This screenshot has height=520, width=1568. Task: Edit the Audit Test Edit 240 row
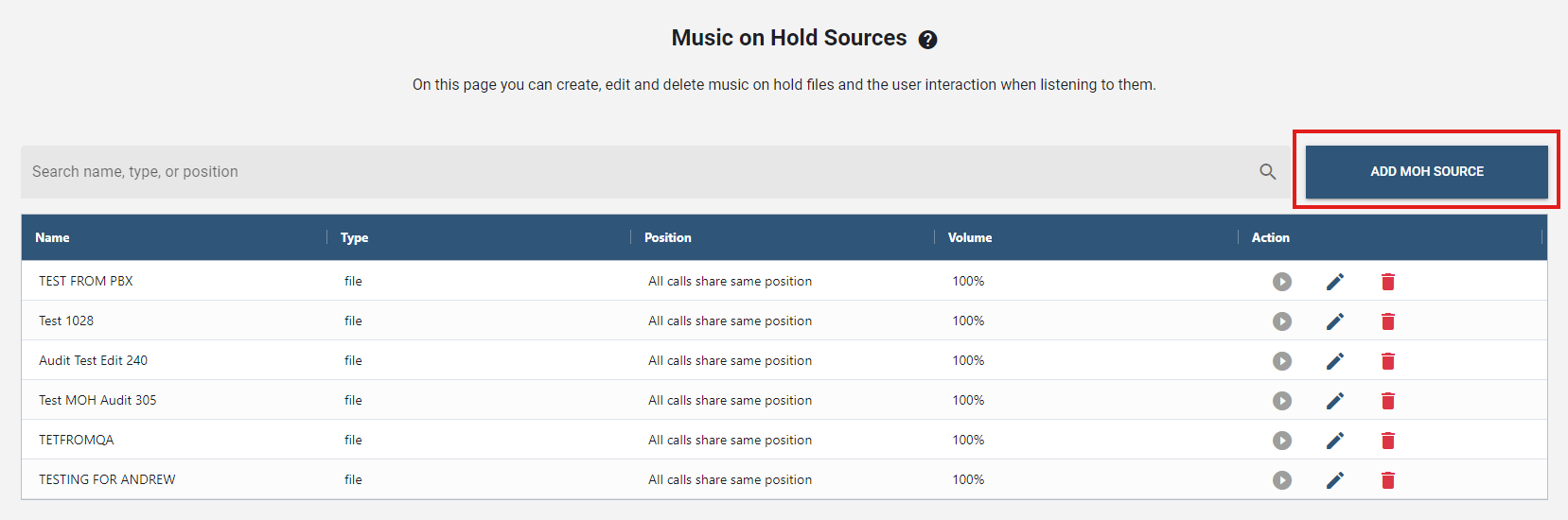[x=1334, y=361]
